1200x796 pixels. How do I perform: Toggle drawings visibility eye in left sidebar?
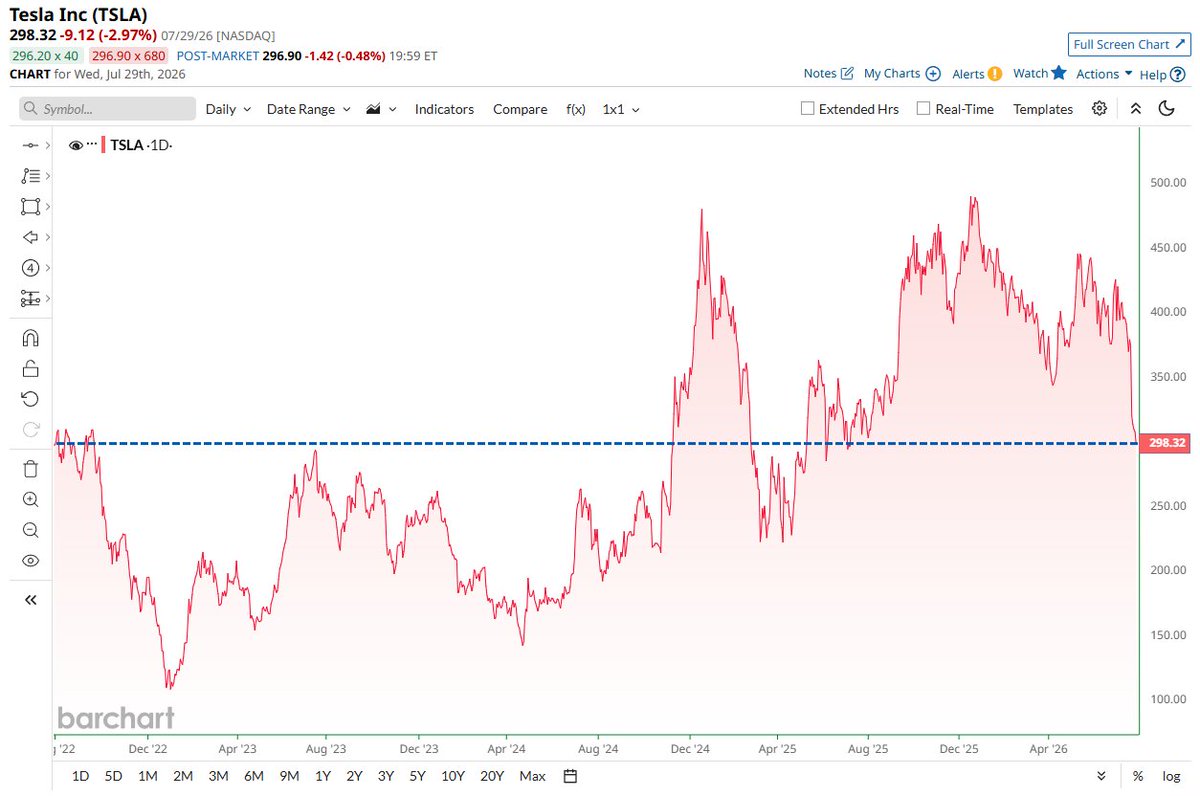coord(30,561)
